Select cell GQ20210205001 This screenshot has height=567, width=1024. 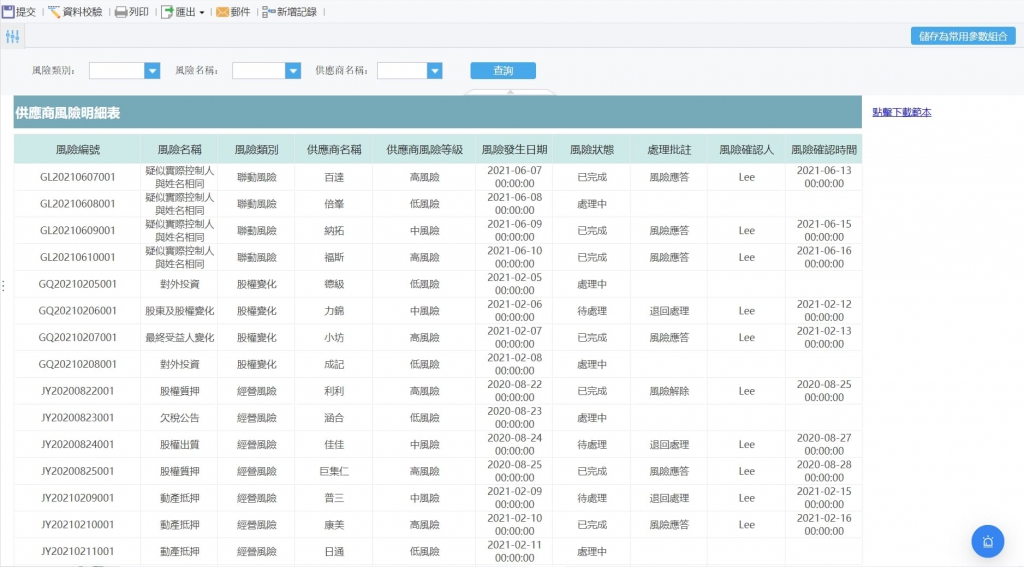(77, 284)
